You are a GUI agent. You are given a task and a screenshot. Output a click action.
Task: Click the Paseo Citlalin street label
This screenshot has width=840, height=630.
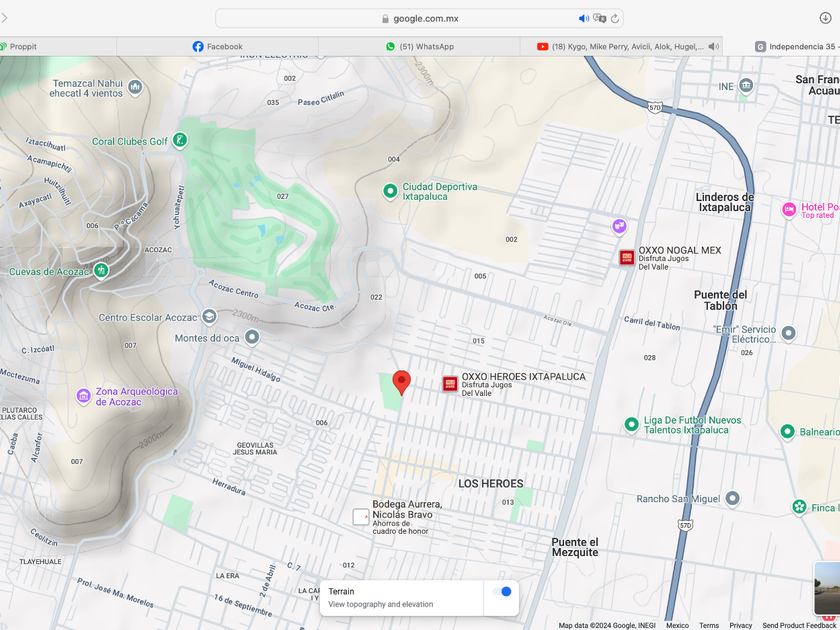[321, 98]
